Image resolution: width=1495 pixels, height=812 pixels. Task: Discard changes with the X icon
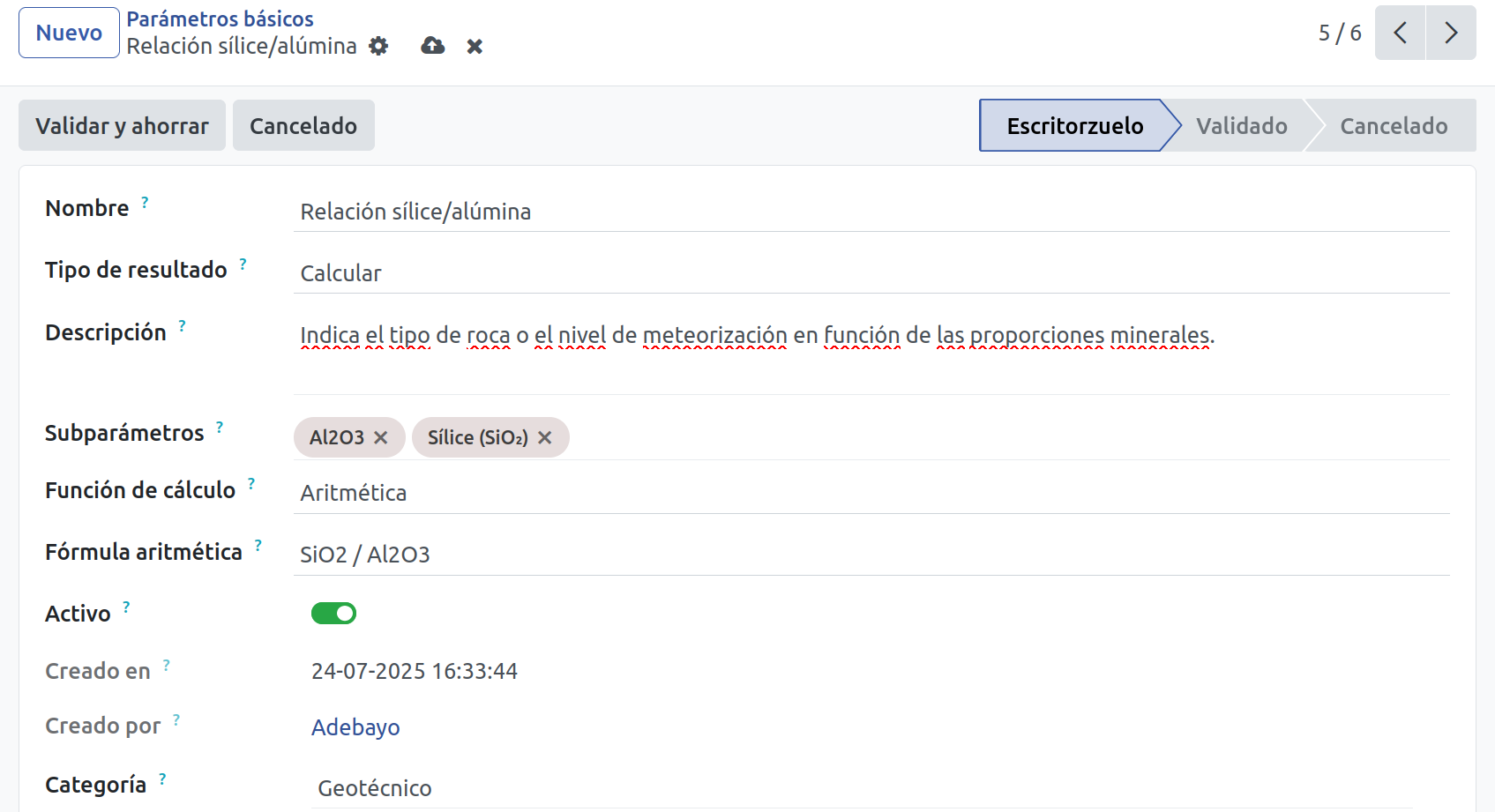[475, 47]
